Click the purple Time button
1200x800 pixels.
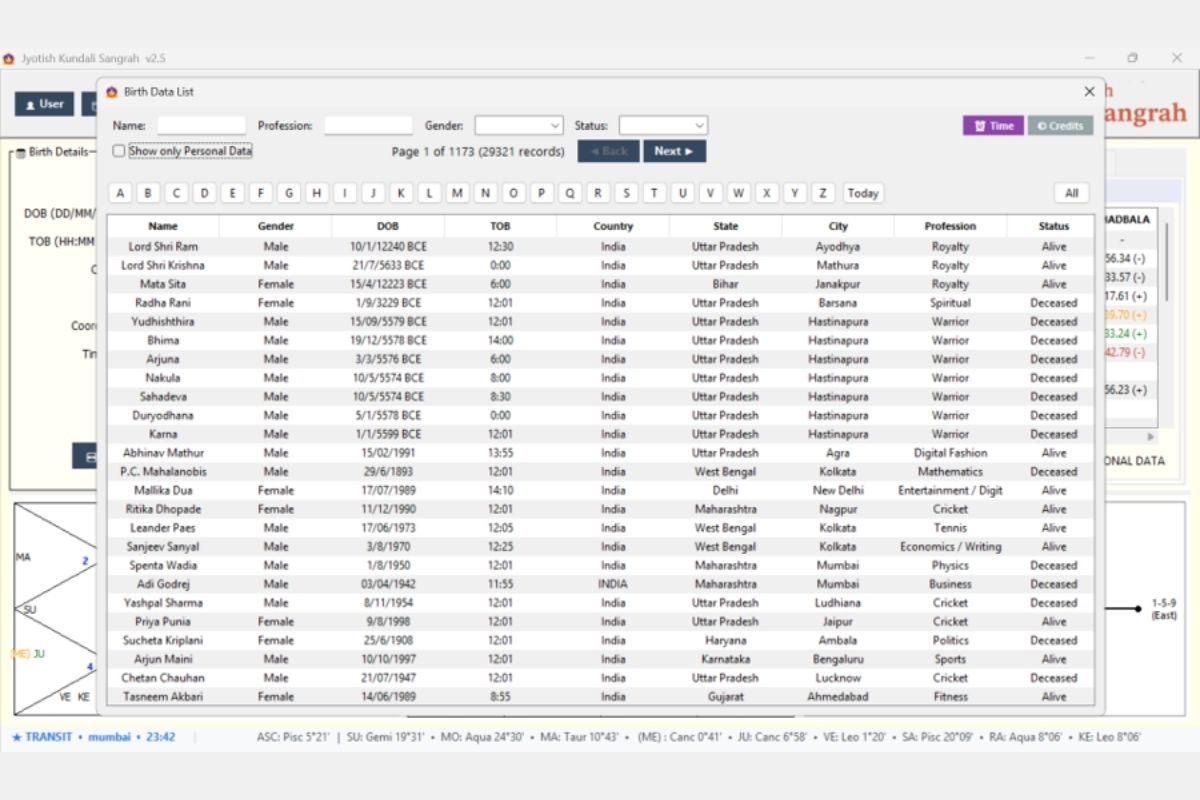click(x=993, y=126)
